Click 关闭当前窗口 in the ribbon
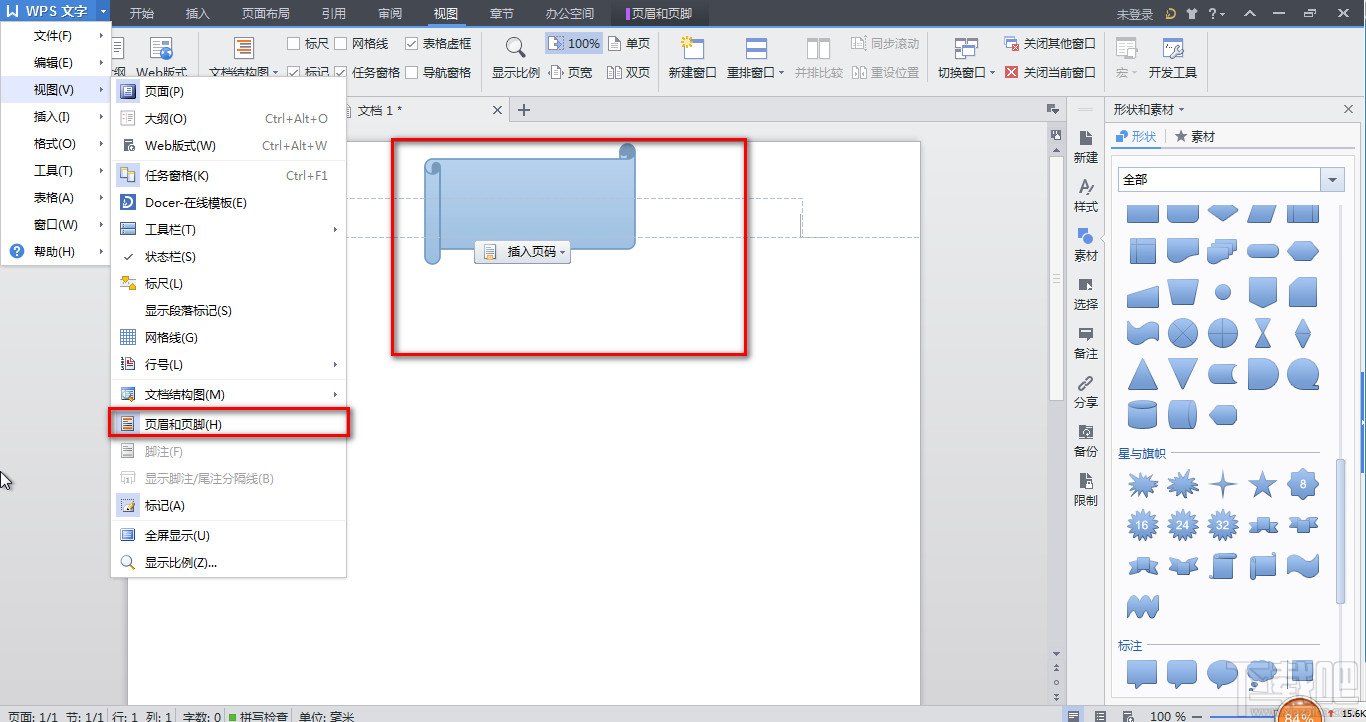This screenshot has height=722, width=1366. [x=1051, y=72]
